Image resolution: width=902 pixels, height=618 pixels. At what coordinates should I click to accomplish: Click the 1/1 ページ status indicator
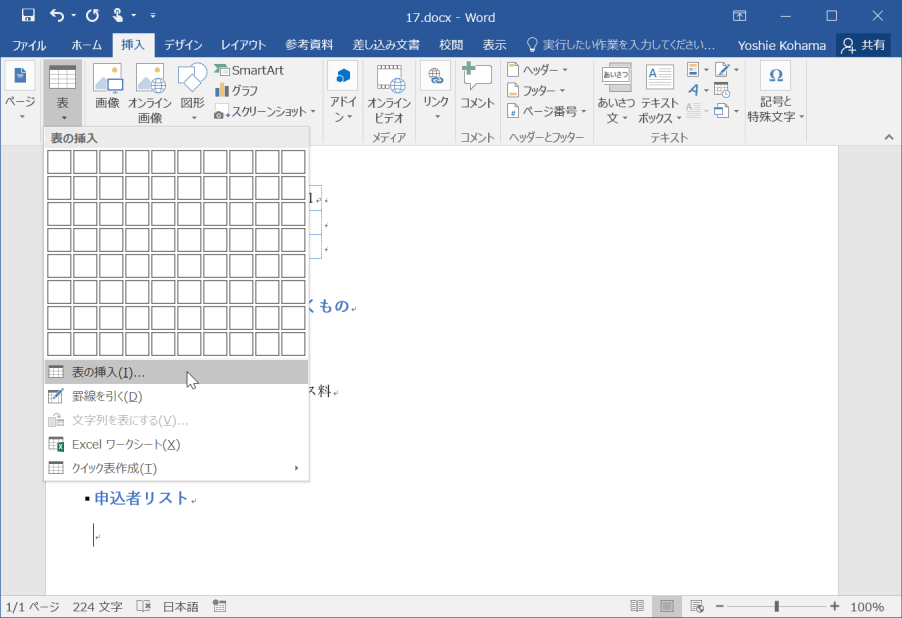(x=32, y=606)
